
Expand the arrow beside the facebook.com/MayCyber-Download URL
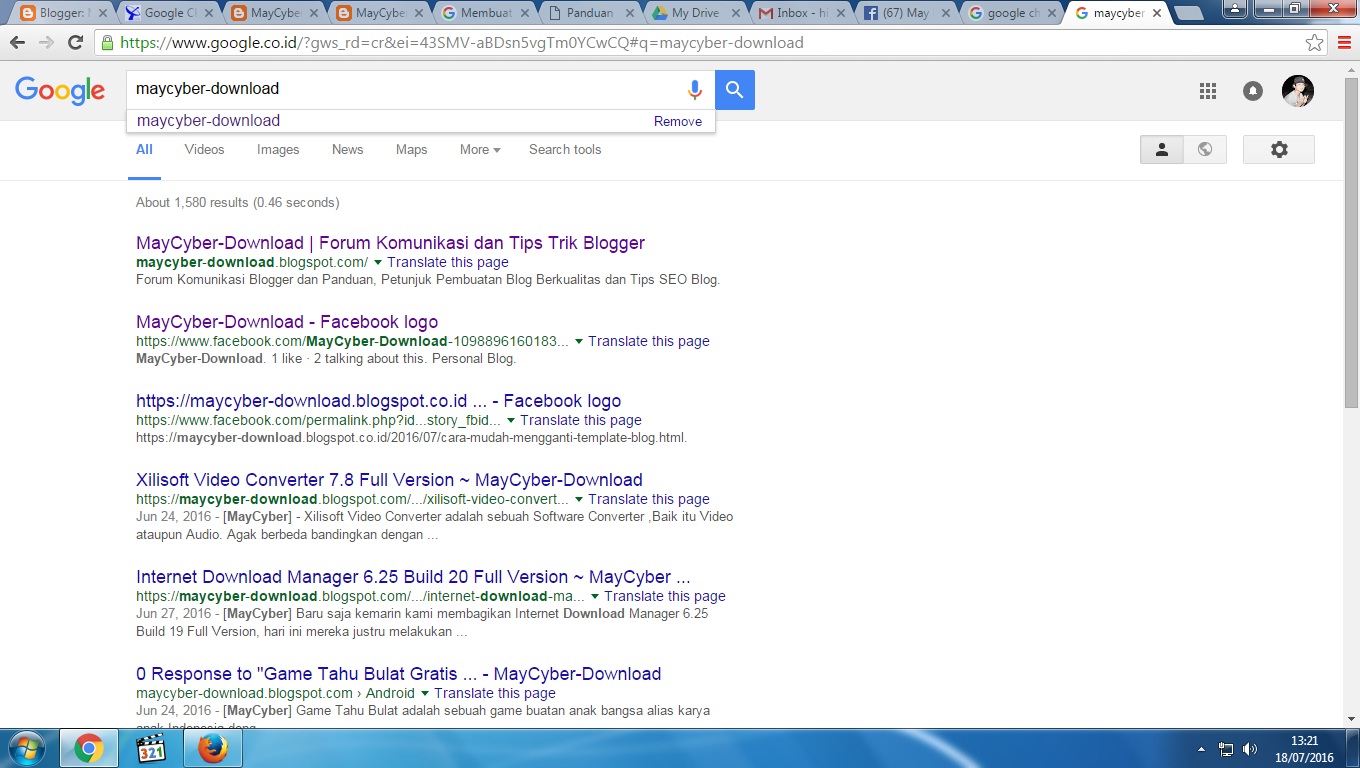tap(579, 342)
